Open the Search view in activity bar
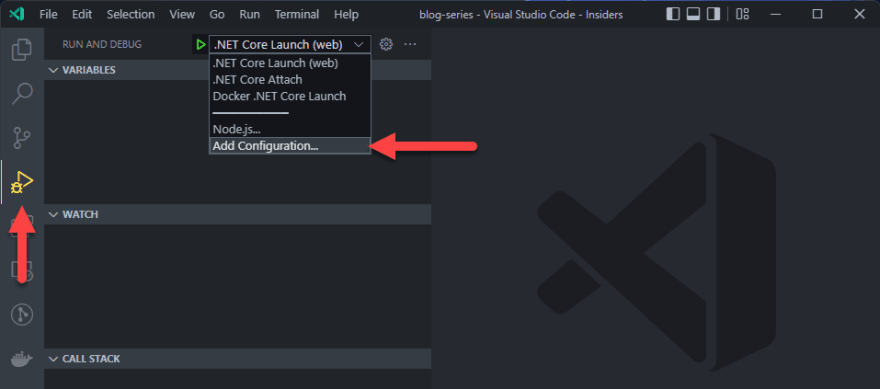This screenshot has height=389, width=880. (22, 93)
